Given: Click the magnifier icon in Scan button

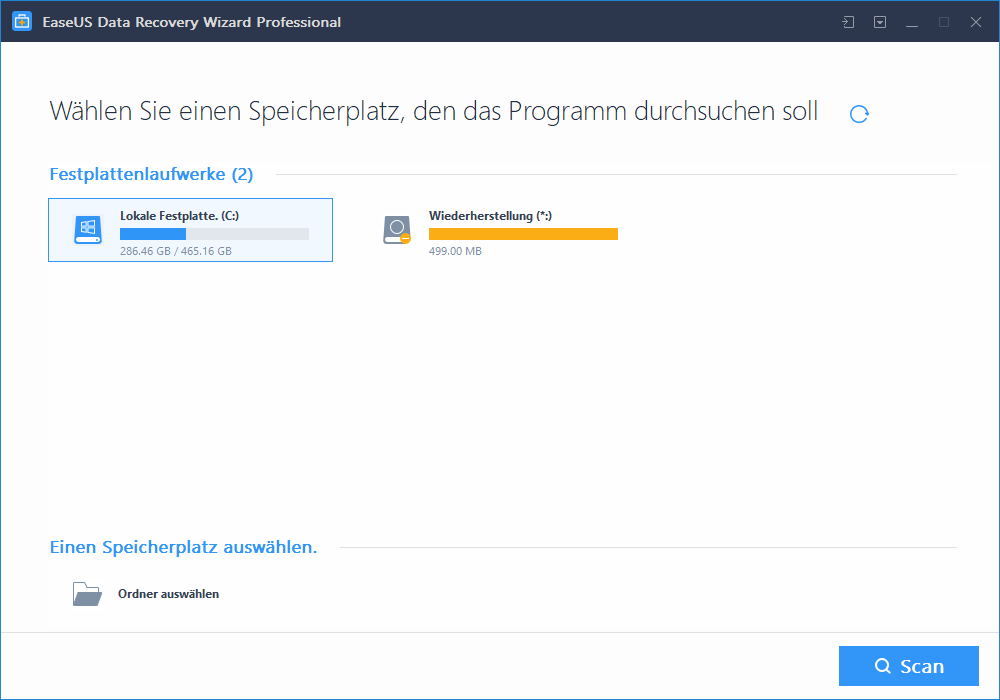Looking at the screenshot, I should (x=882, y=667).
